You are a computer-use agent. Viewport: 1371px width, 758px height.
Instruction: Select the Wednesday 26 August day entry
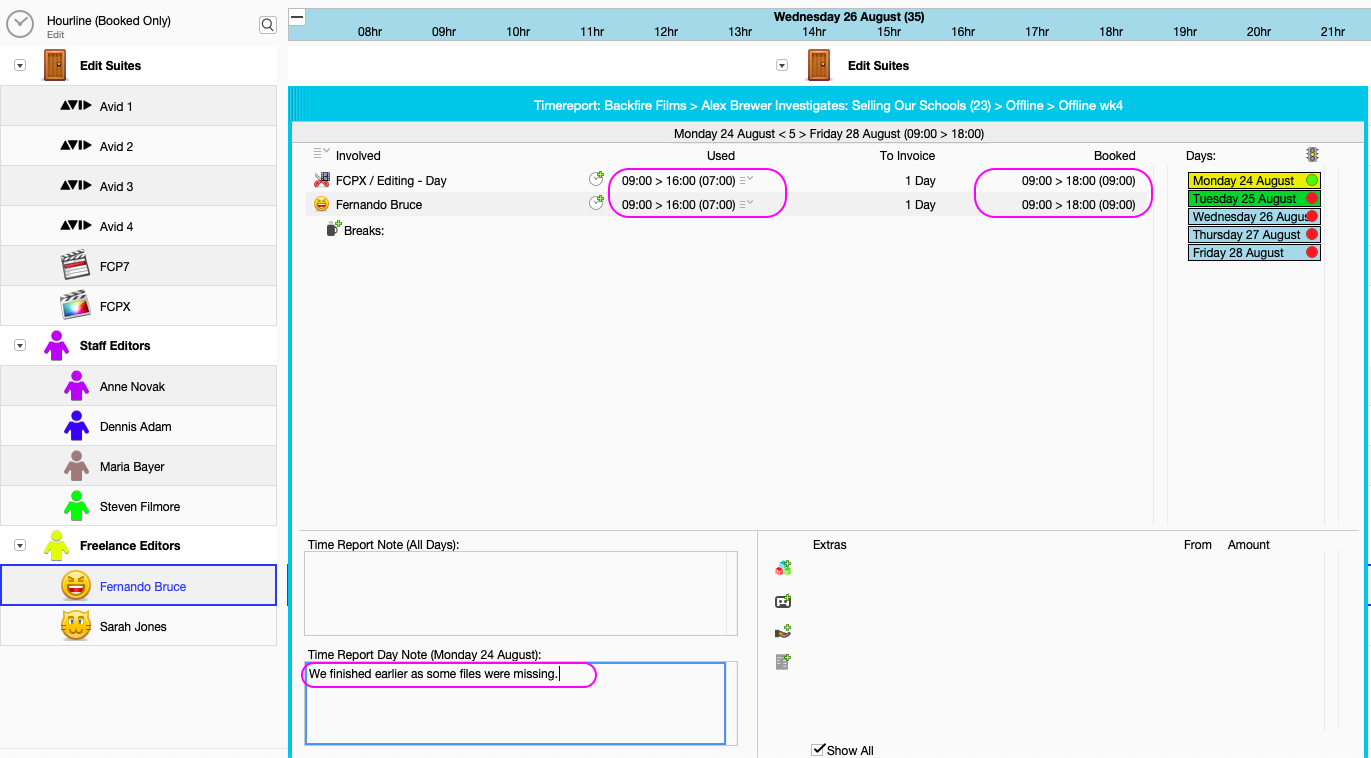(1250, 216)
